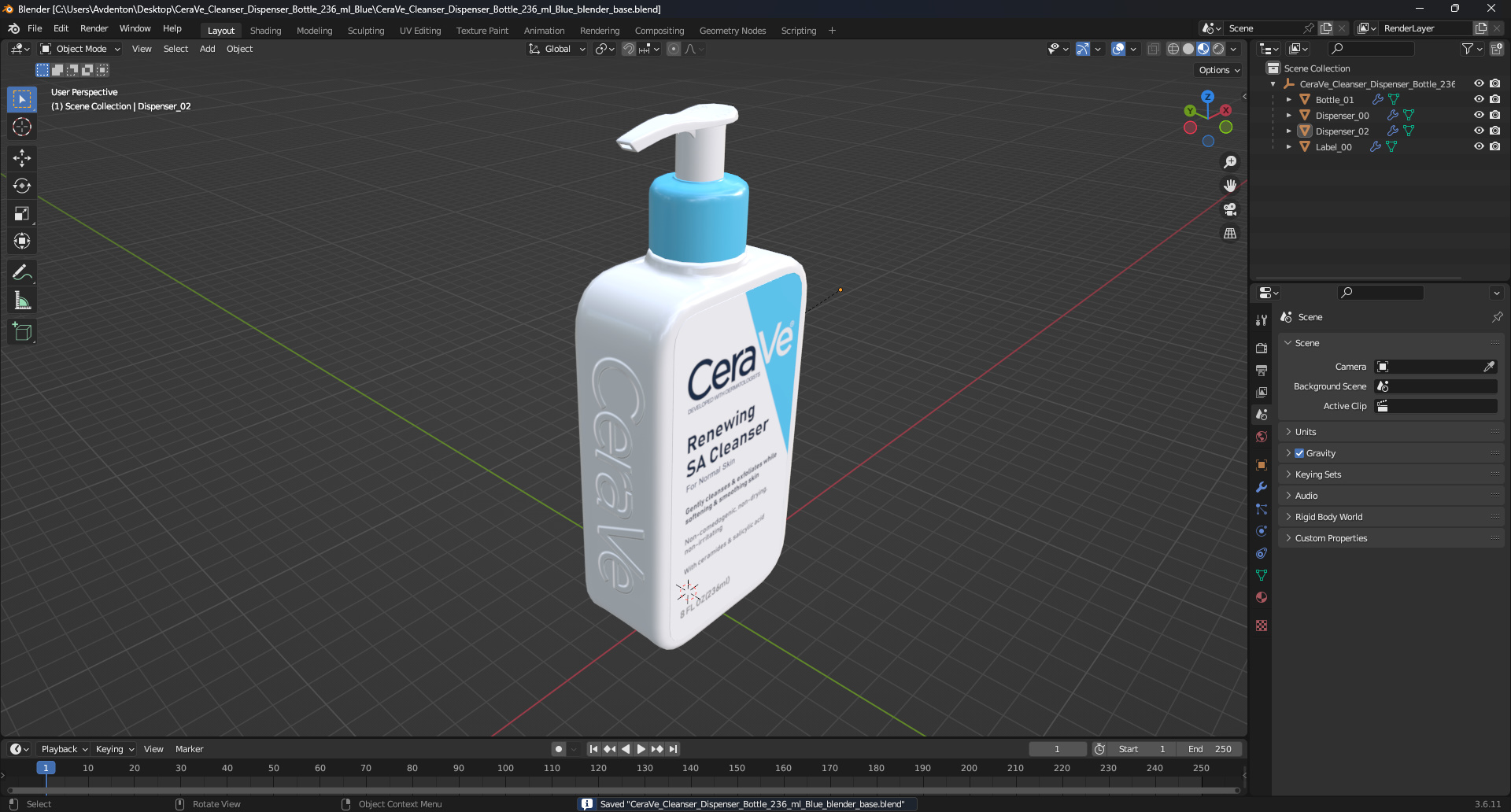Click the eyedropper in Camera field
Screen dimensions: 1511x812
[1489, 367]
